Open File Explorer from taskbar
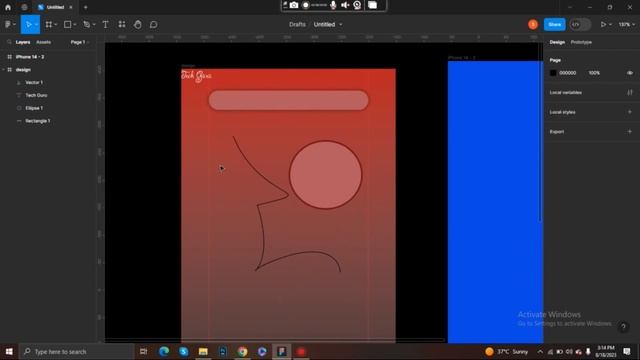The width and height of the screenshot is (640, 360). [203, 351]
